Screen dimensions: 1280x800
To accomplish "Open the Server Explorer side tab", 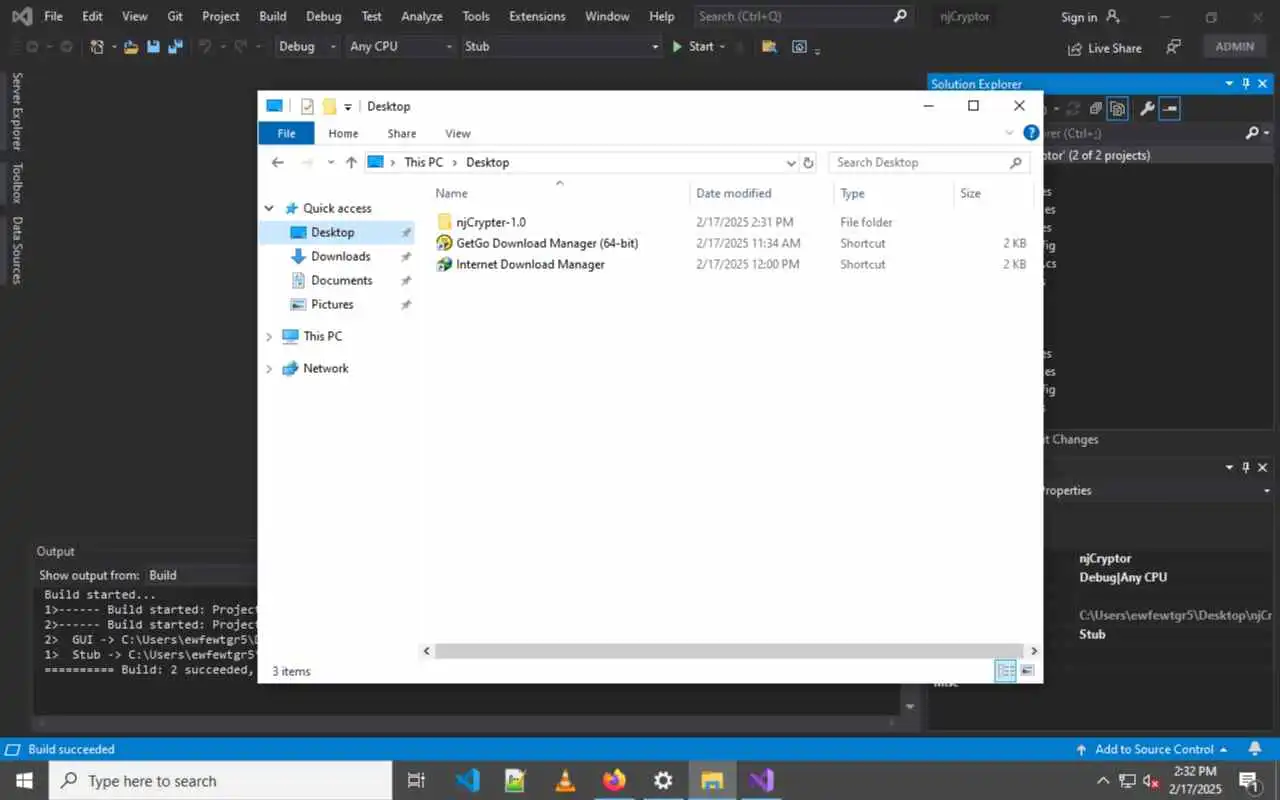I will coord(17,111).
